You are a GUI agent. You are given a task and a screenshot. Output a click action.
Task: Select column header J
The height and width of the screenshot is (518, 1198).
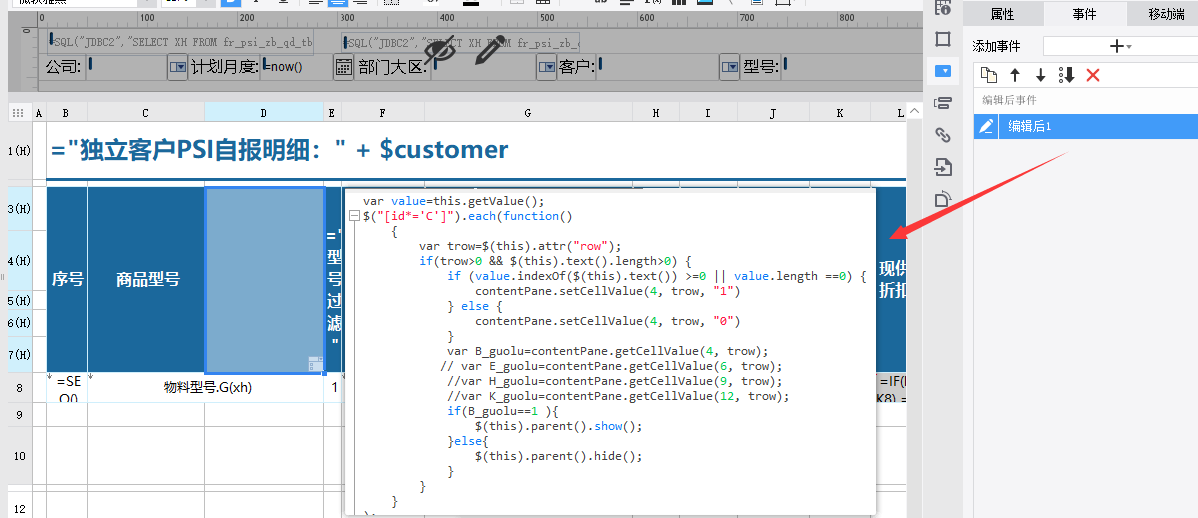pyautogui.click(x=773, y=113)
